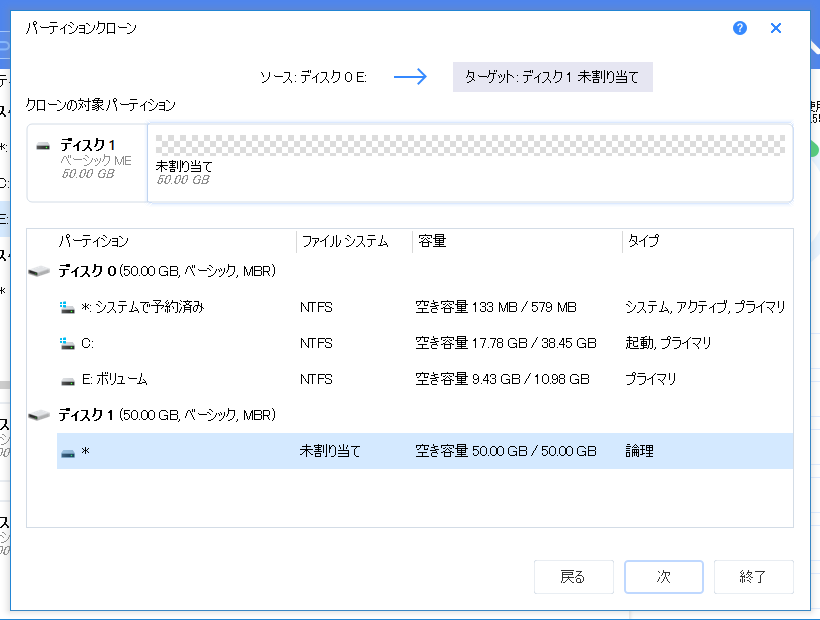This screenshot has height=620, width=820.
Task: Click the ディスク0 disk drive icon
Action: (x=37, y=271)
